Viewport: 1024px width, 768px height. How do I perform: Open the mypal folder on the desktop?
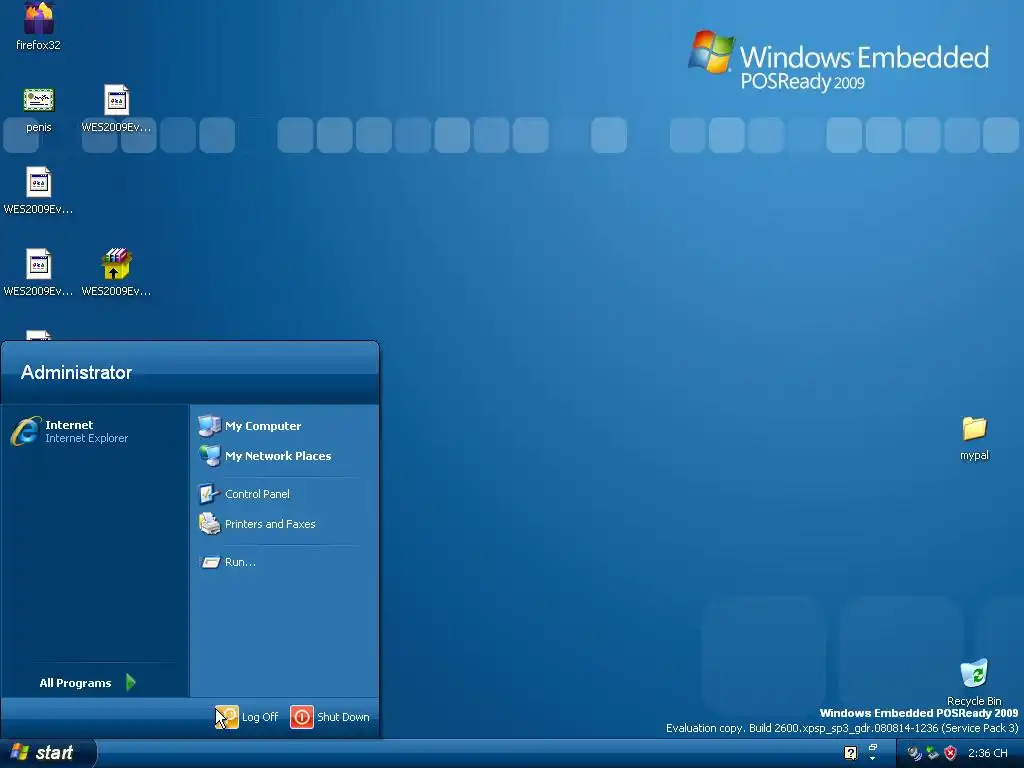pyautogui.click(x=974, y=438)
